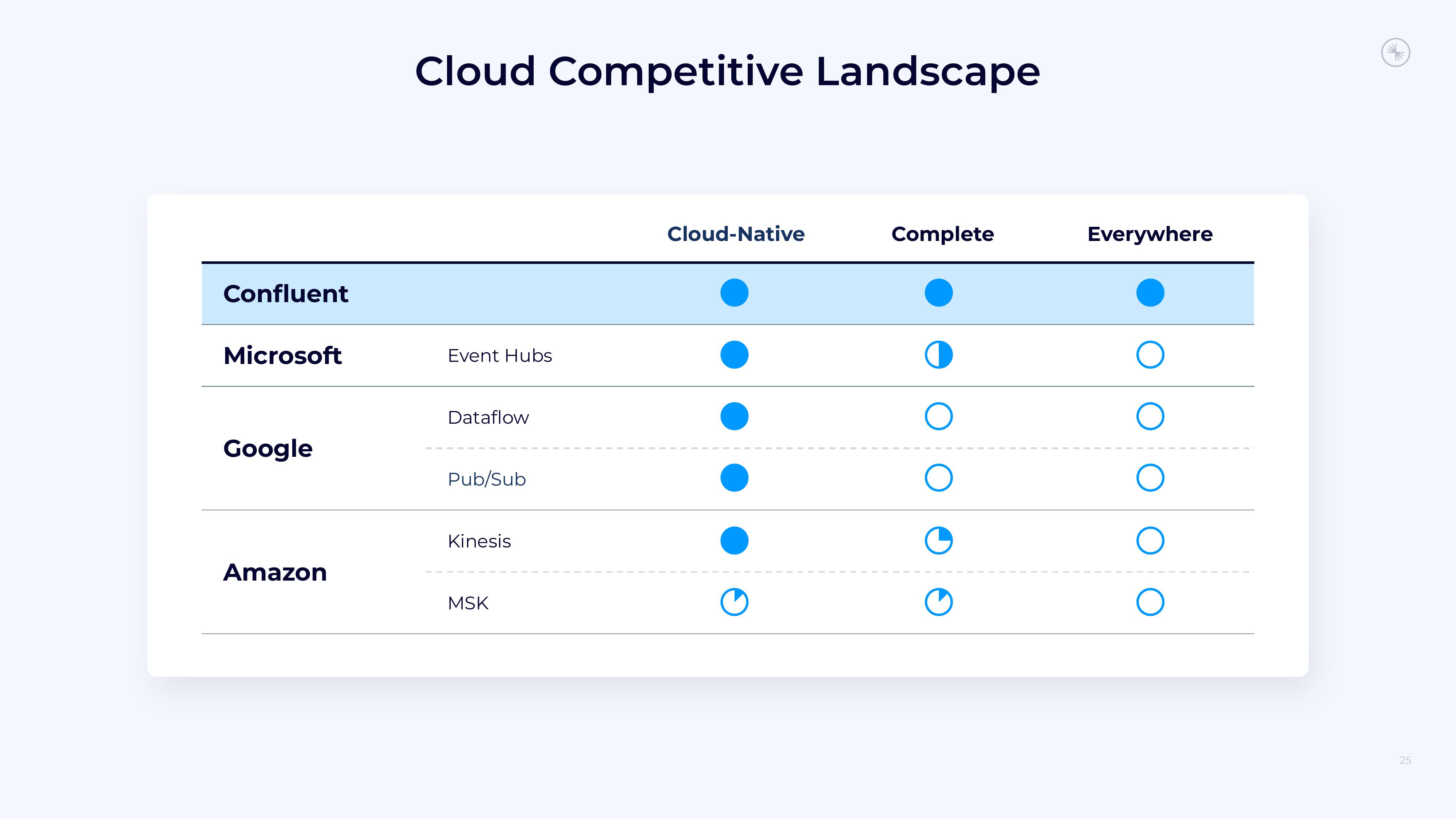Image resolution: width=1456 pixels, height=819 pixels.
Task: Click the Confluent logo in the top corner
Action: click(x=1396, y=53)
